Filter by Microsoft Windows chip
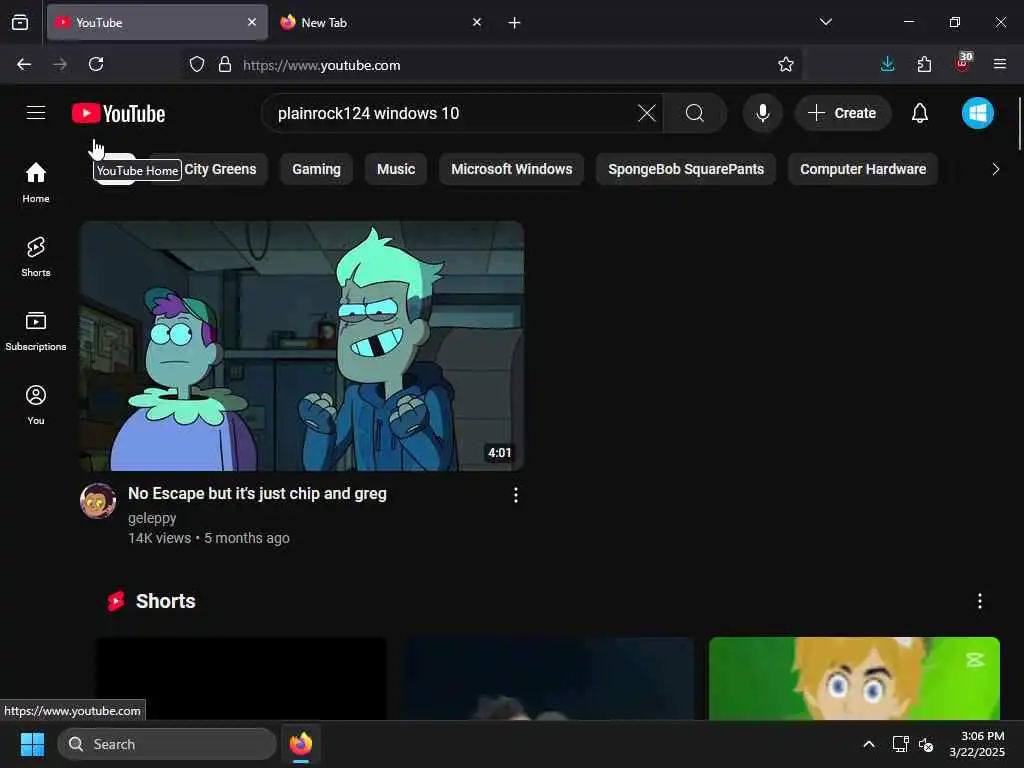The height and width of the screenshot is (768, 1024). (x=511, y=169)
